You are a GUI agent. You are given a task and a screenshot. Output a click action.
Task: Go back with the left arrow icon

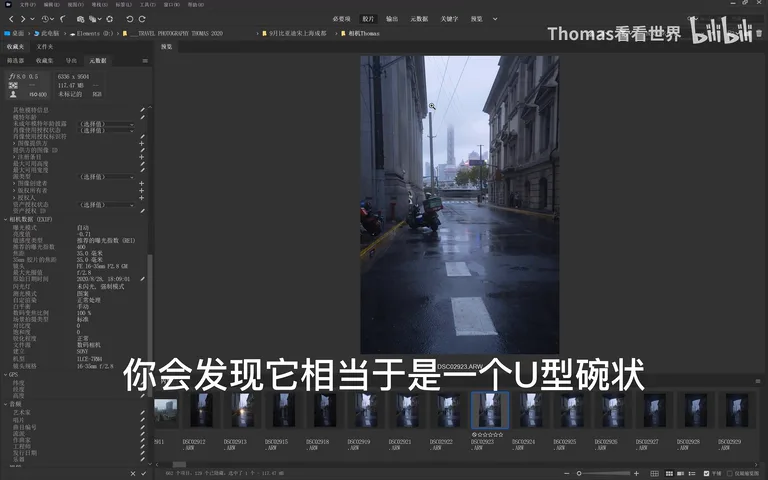[11, 19]
